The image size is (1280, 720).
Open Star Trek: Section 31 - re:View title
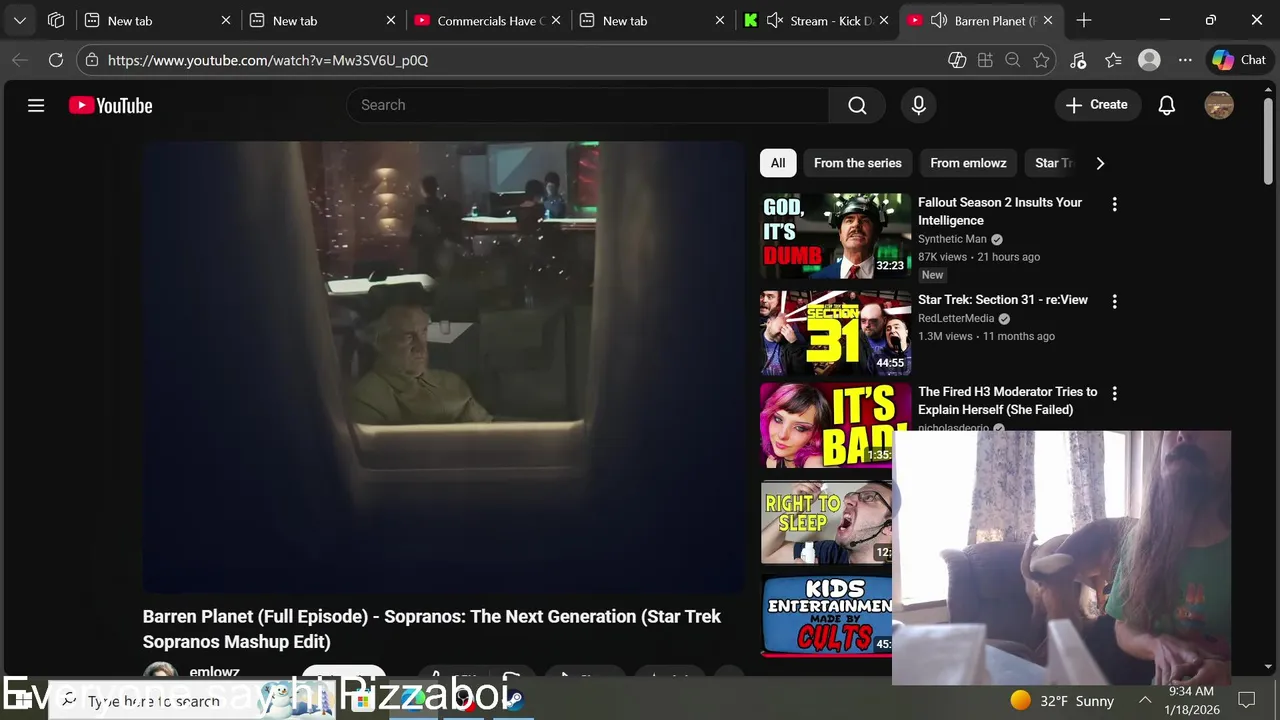[x=1003, y=300]
